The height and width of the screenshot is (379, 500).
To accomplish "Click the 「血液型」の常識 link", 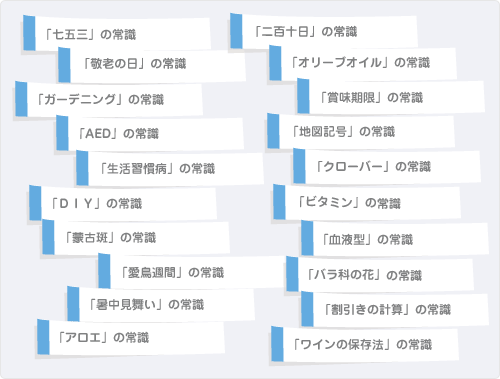I will (395, 239).
